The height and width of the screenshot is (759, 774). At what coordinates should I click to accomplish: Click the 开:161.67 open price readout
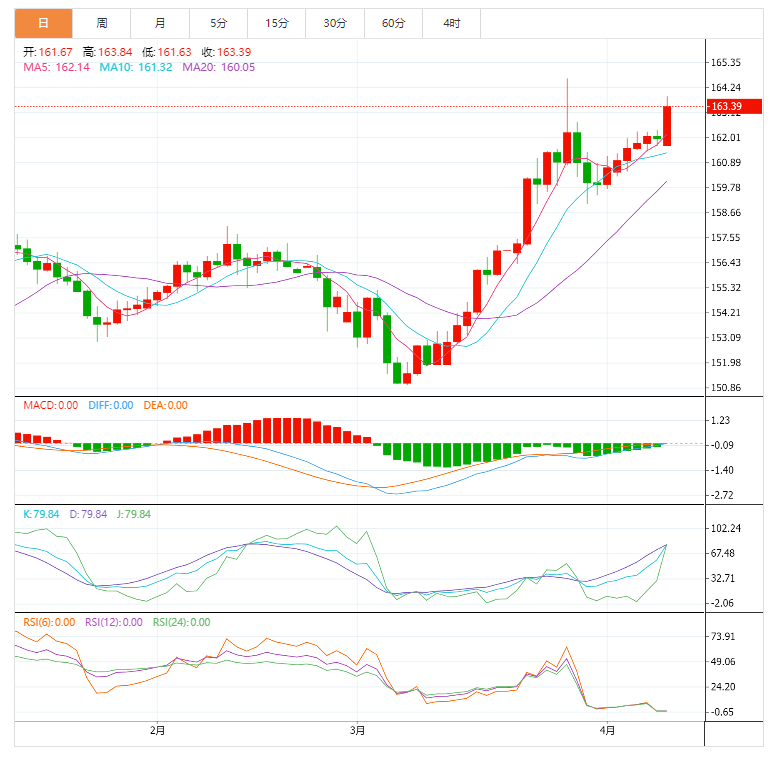47,52
